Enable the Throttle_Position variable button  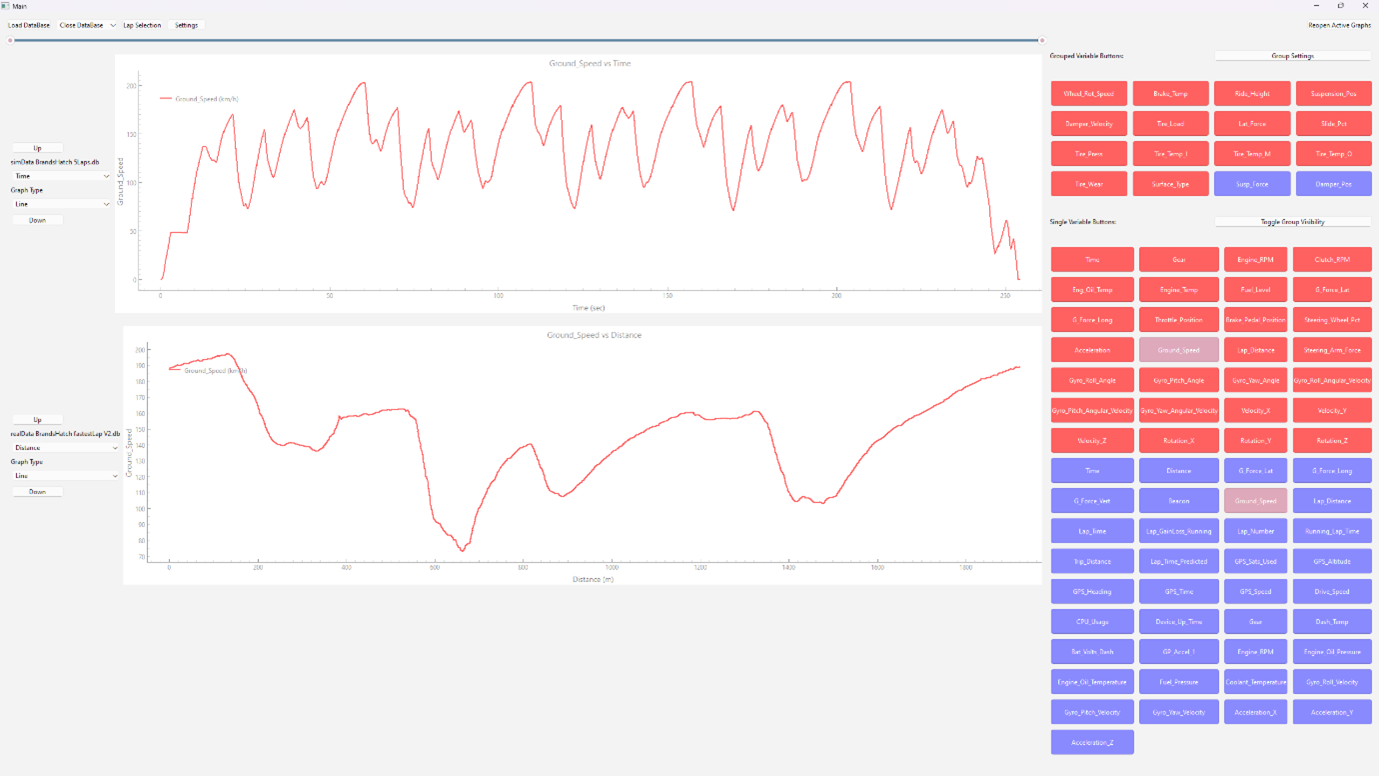pos(1178,320)
